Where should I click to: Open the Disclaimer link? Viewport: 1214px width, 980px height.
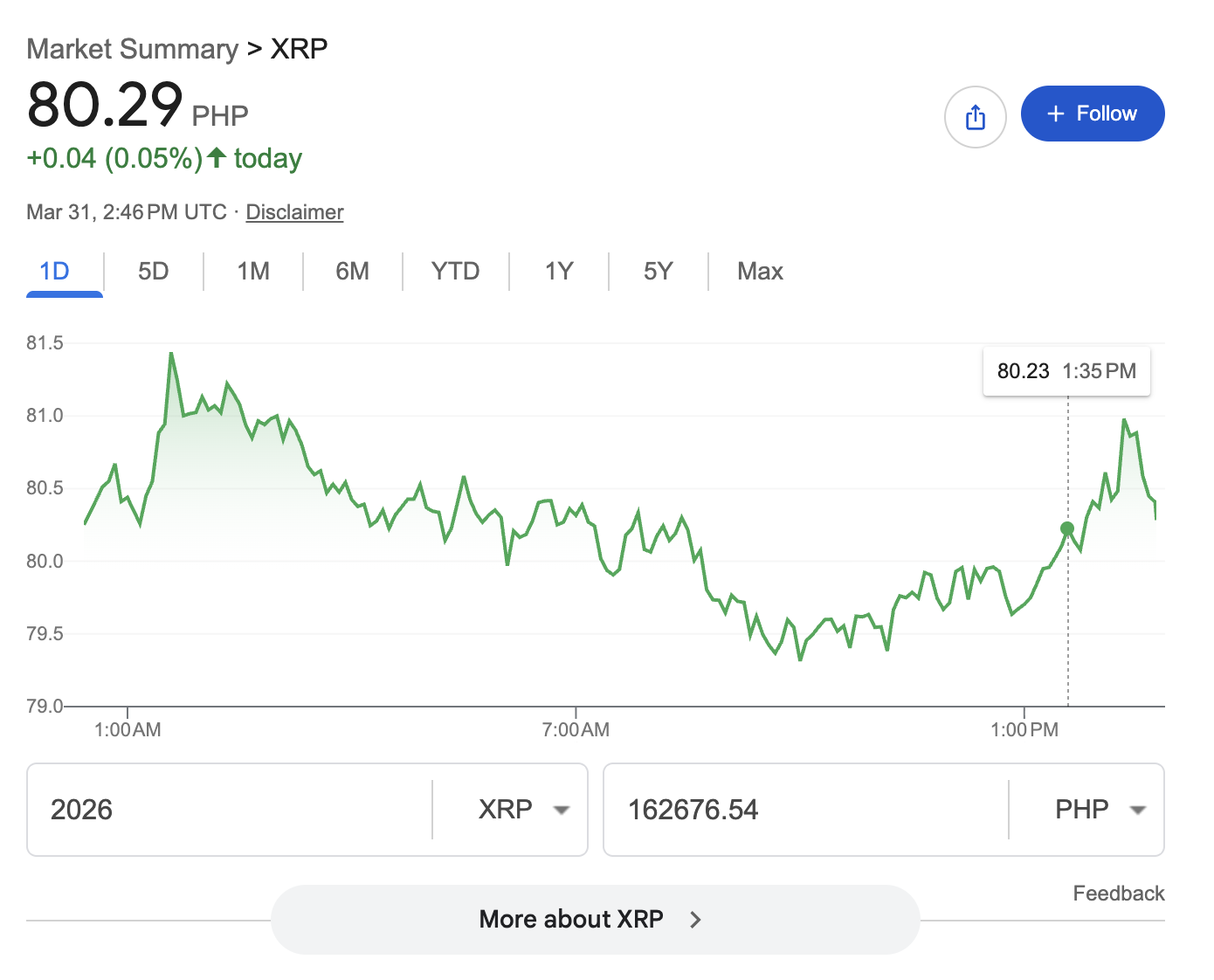pos(294,211)
